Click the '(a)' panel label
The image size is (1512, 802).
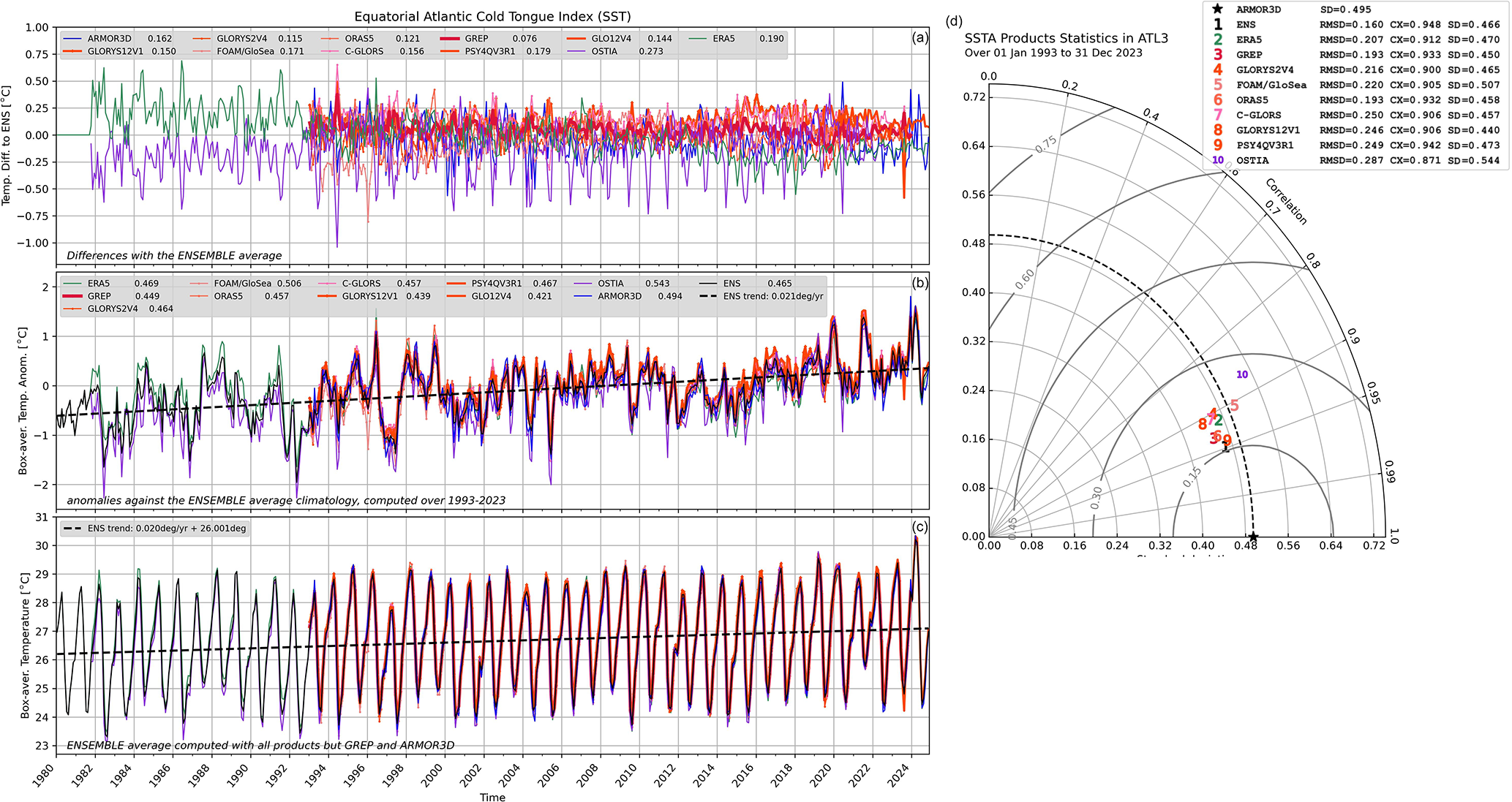(x=920, y=38)
